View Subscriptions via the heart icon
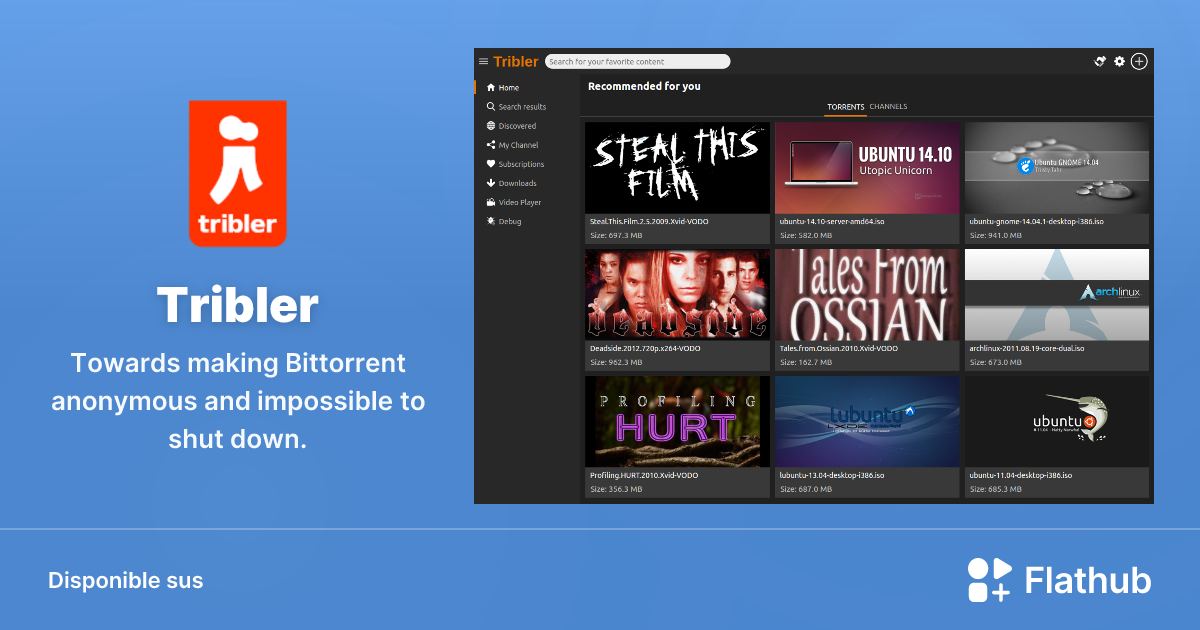 click(492, 163)
